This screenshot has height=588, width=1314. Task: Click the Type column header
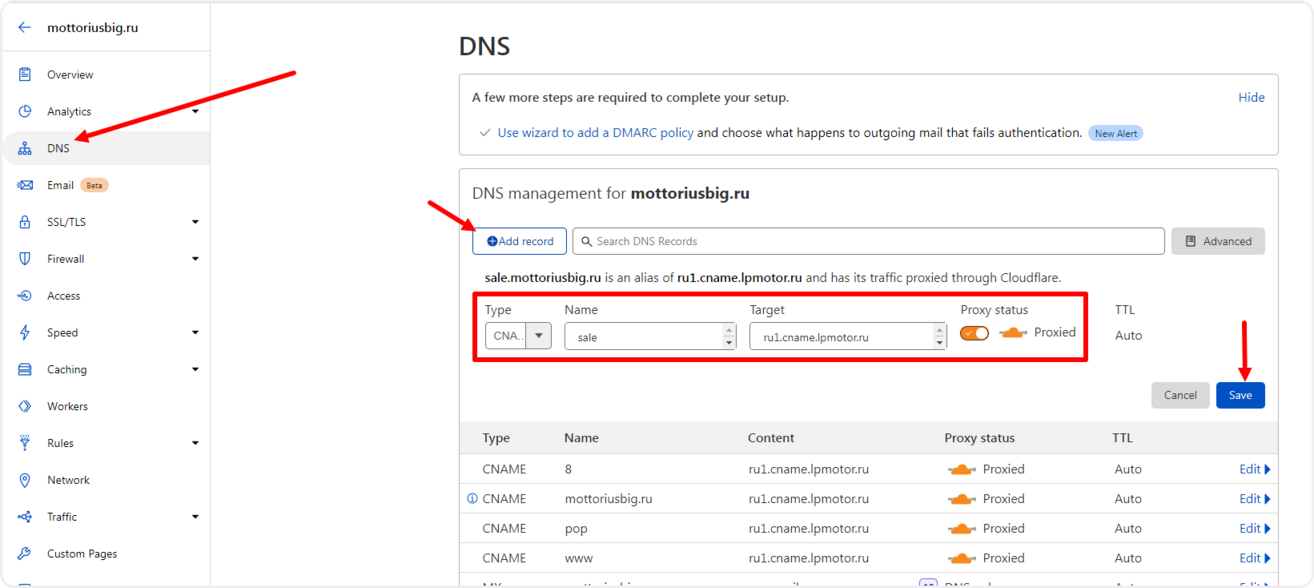[496, 438]
